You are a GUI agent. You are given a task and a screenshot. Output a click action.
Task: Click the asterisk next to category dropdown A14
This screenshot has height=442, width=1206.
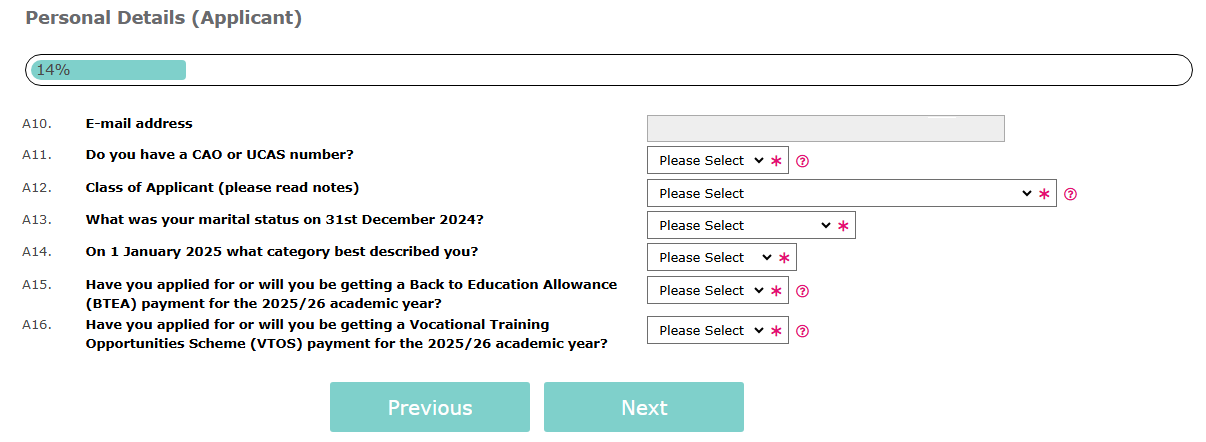pos(784,258)
